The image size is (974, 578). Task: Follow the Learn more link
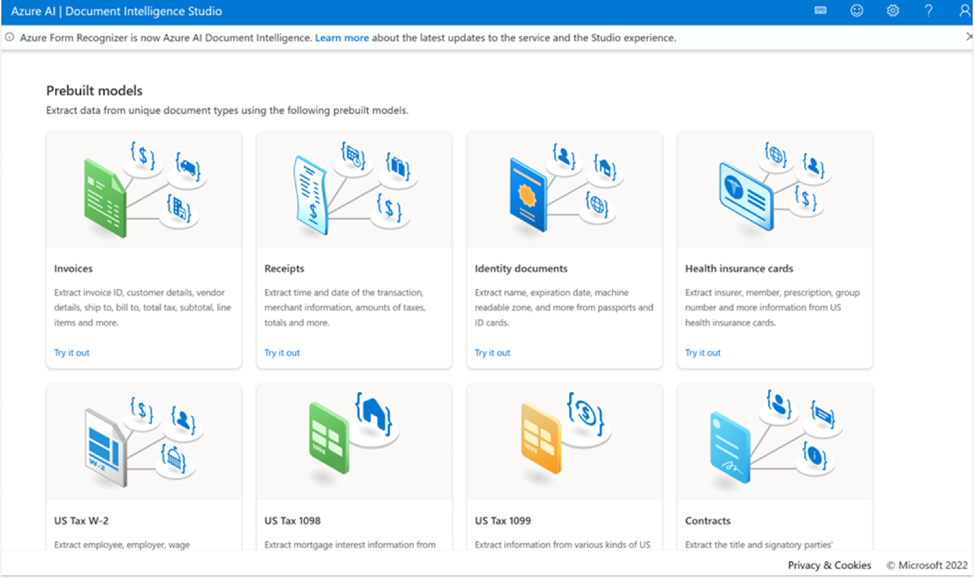(342, 38)
